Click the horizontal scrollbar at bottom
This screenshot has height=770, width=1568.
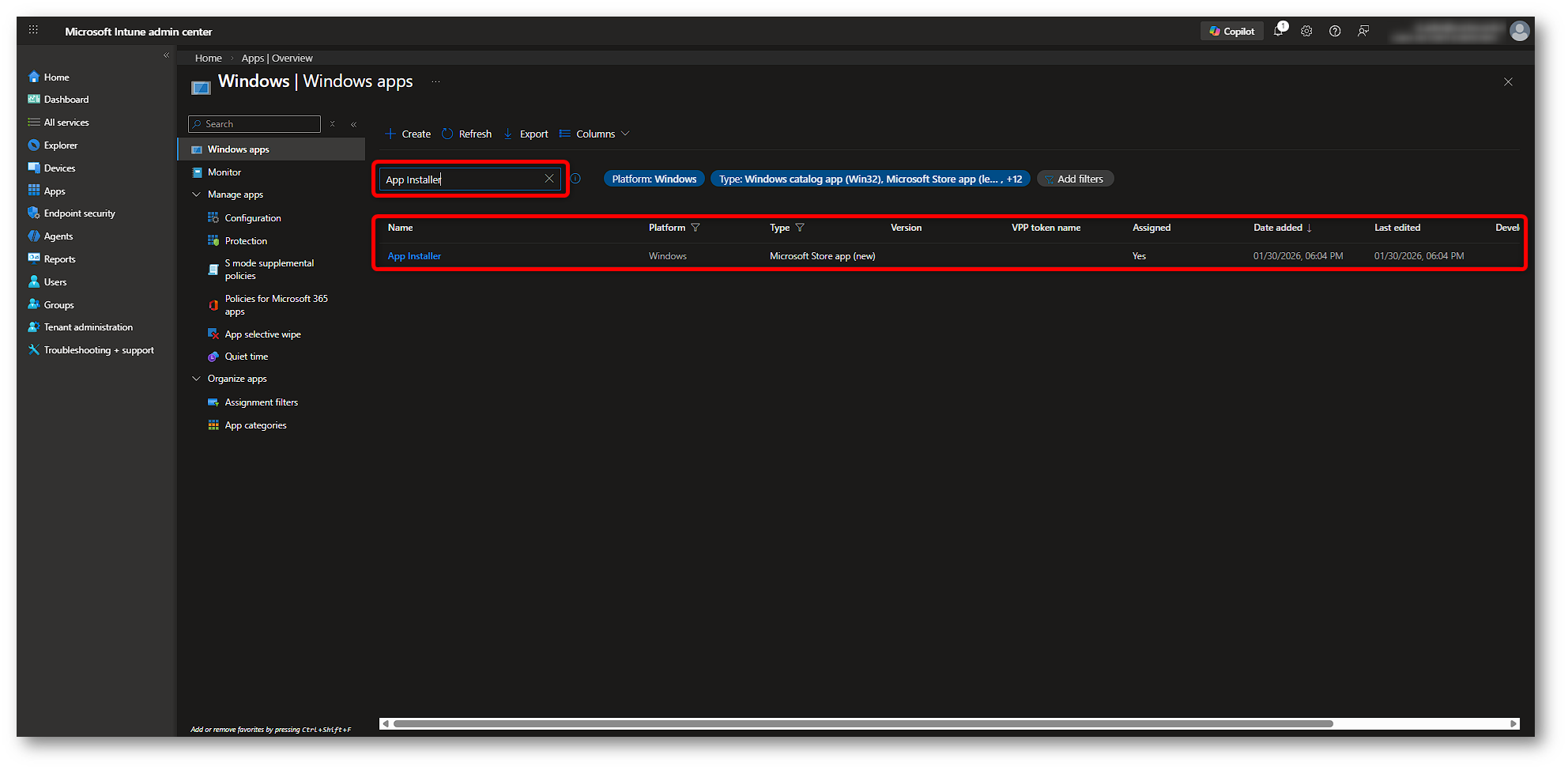(862, 723)
